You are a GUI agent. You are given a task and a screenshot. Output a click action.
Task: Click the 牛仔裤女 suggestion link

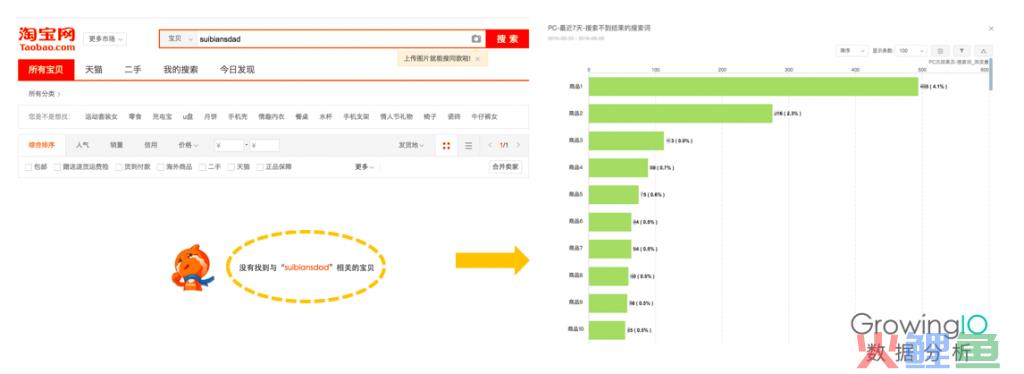click(484, 117)
